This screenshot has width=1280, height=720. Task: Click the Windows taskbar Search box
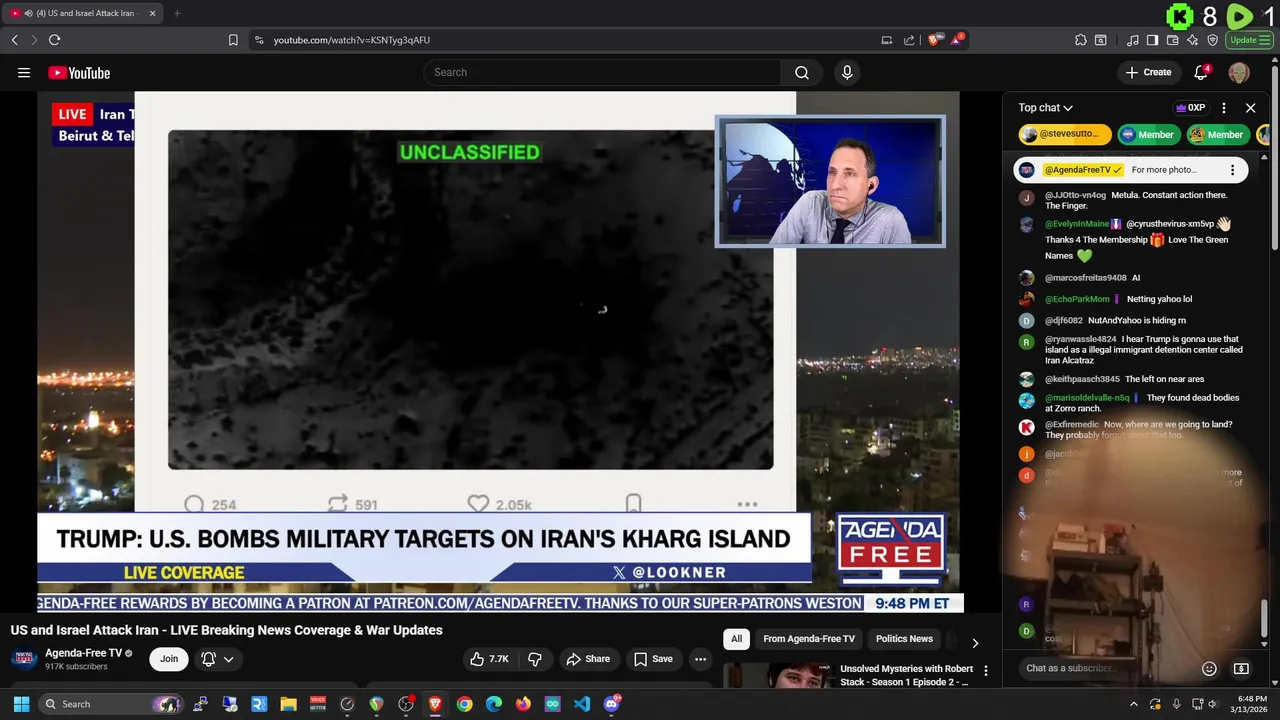[x=113, y=704]
